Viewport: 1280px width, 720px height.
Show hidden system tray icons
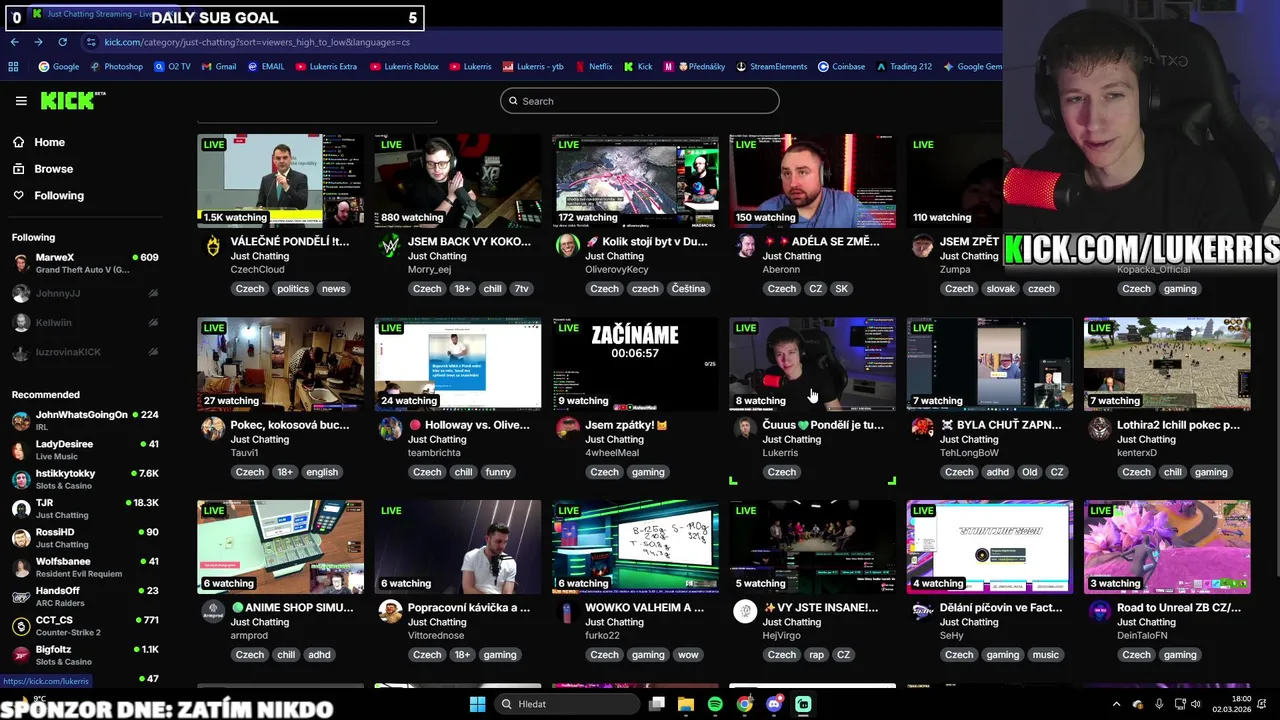[x=1117, y=704]
